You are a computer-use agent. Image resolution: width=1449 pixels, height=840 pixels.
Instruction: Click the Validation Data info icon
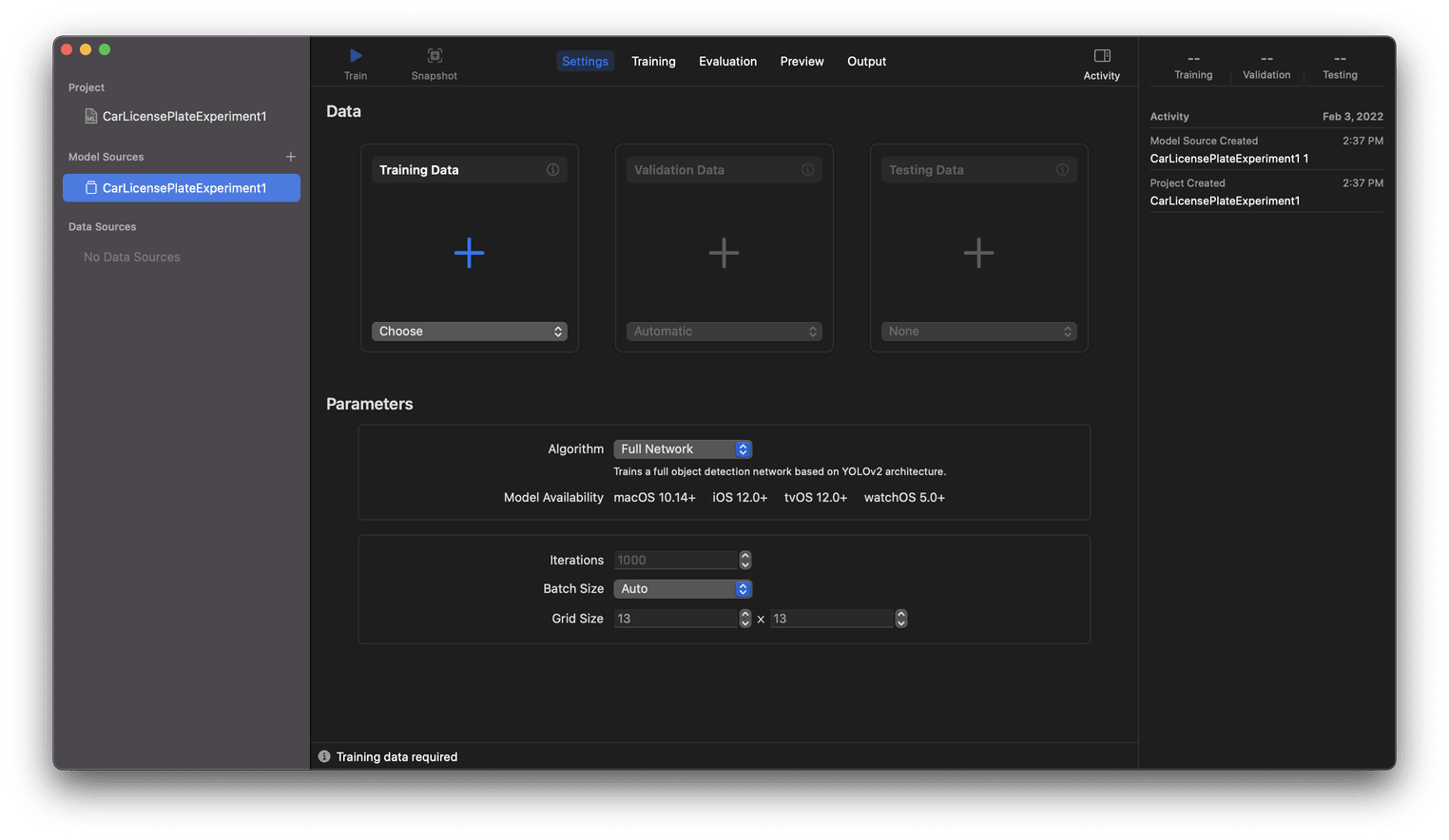point(807,169)
